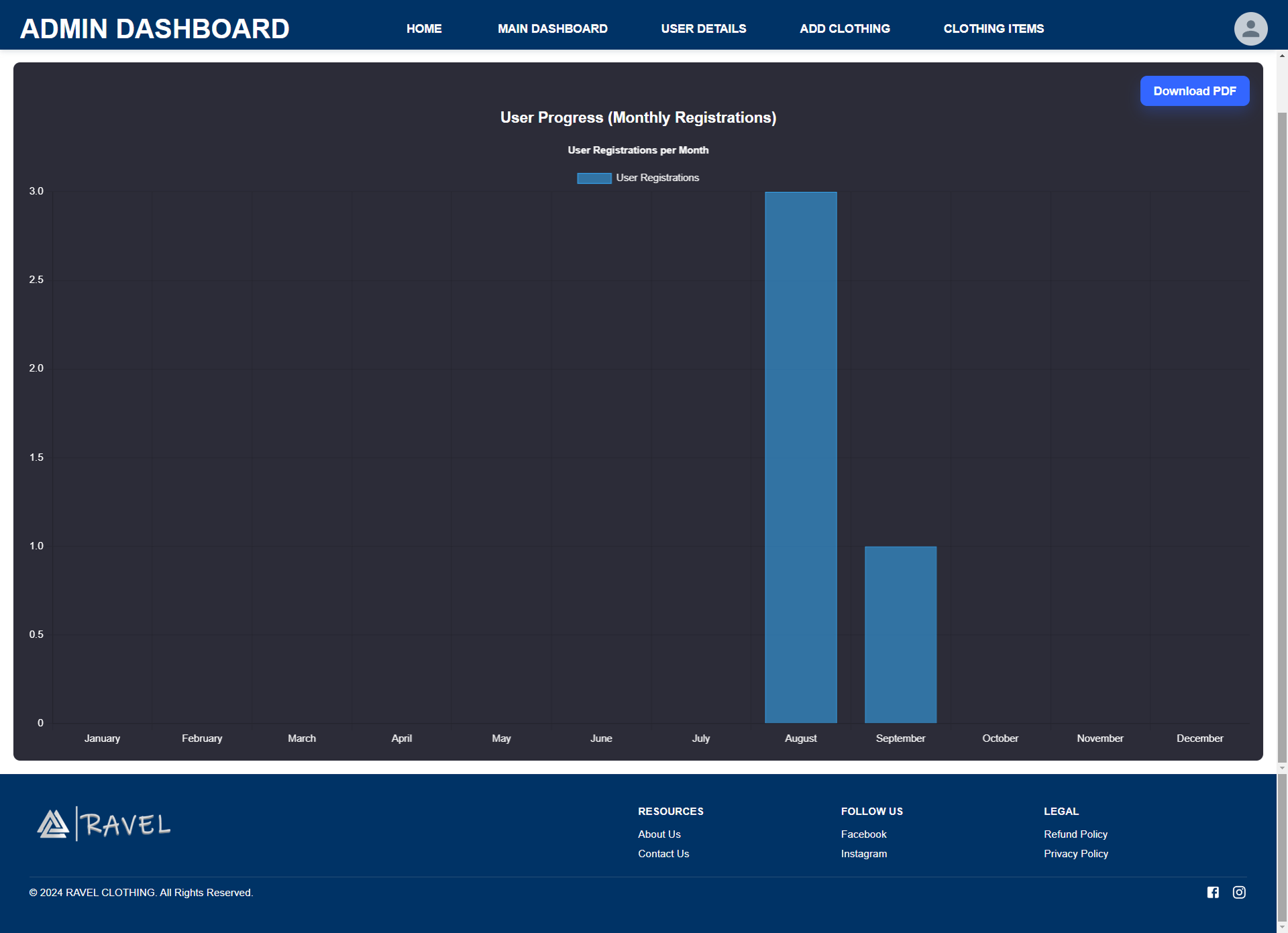This screenshot has height=933, width=1288.
Task: Open the Privacy Policy link
Action: pyautogui.click(x=1075, y=853)
